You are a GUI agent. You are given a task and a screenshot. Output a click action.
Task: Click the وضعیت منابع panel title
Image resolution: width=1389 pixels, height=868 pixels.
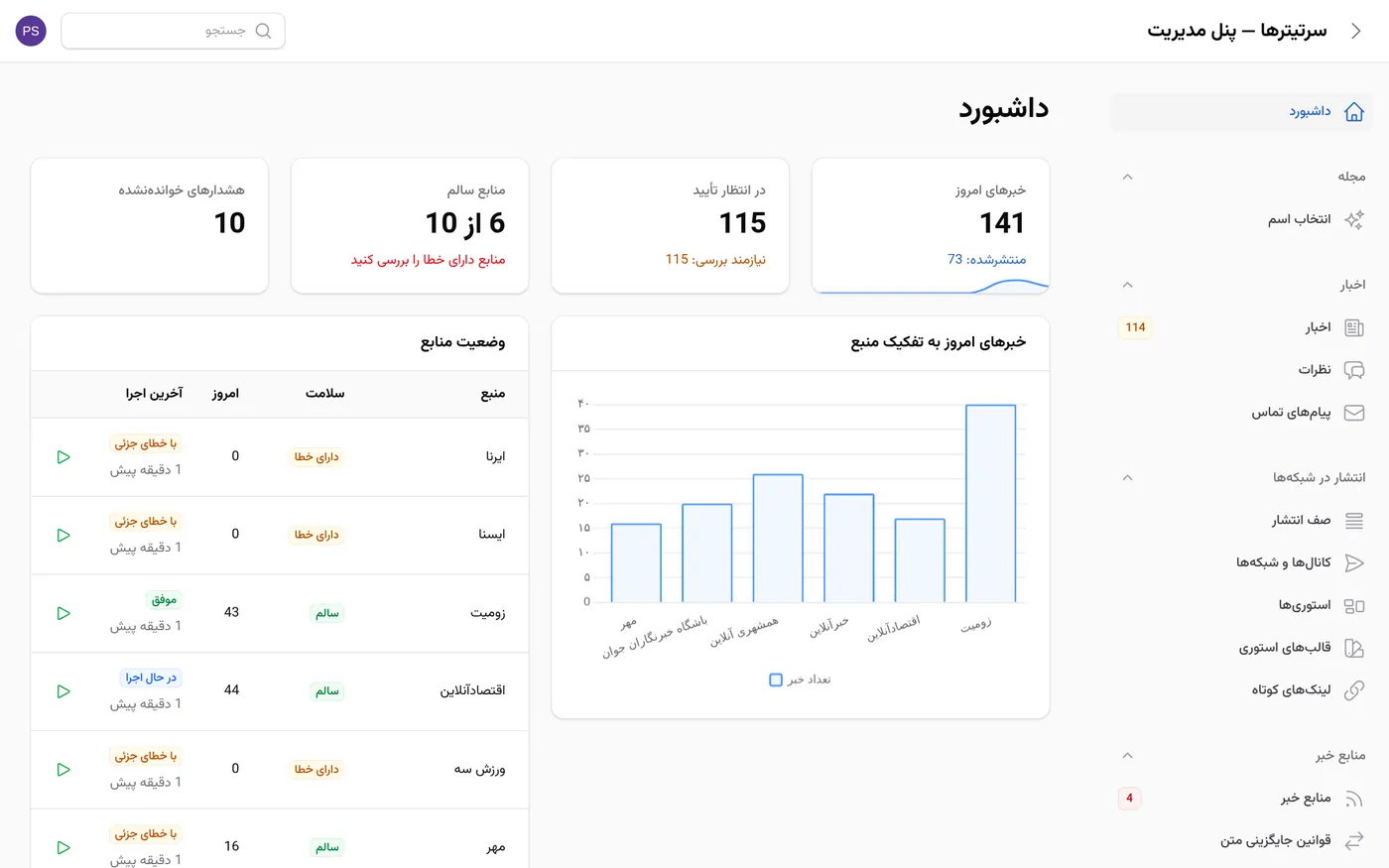pos(462,342)
